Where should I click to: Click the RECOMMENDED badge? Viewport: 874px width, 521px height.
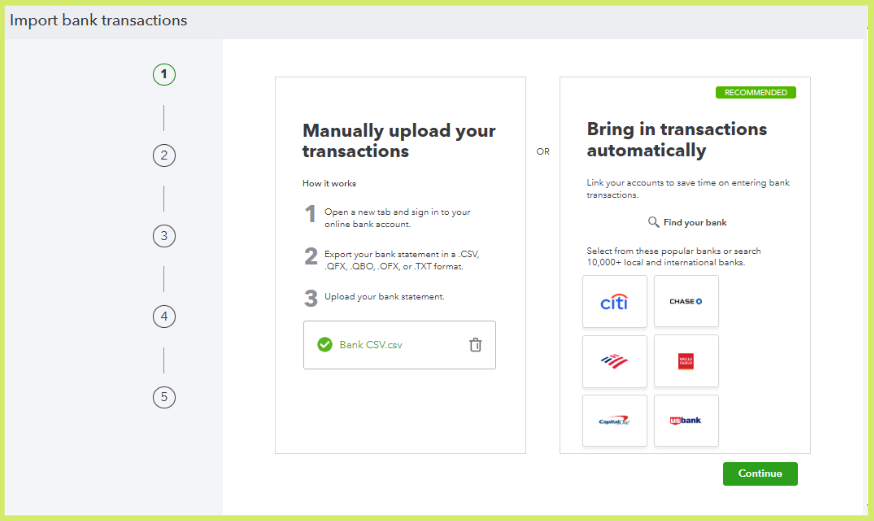(x=755, y=93)
